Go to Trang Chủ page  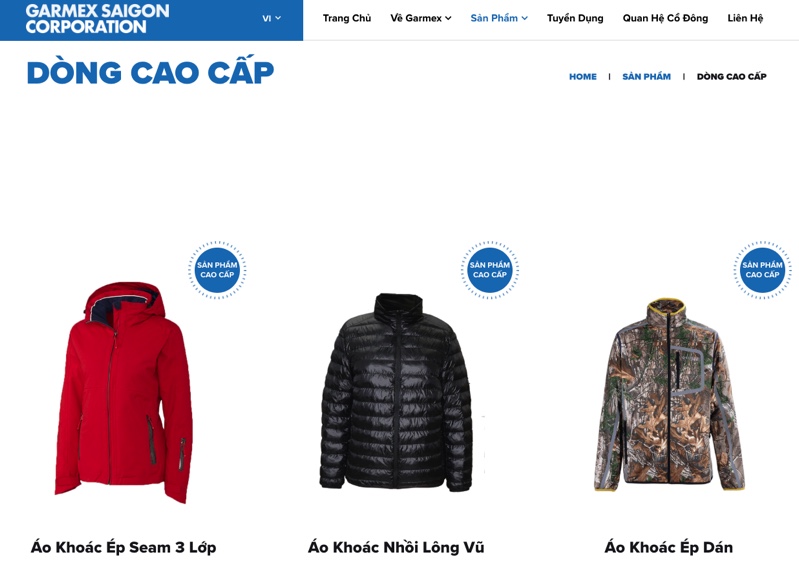coord(347,18)
